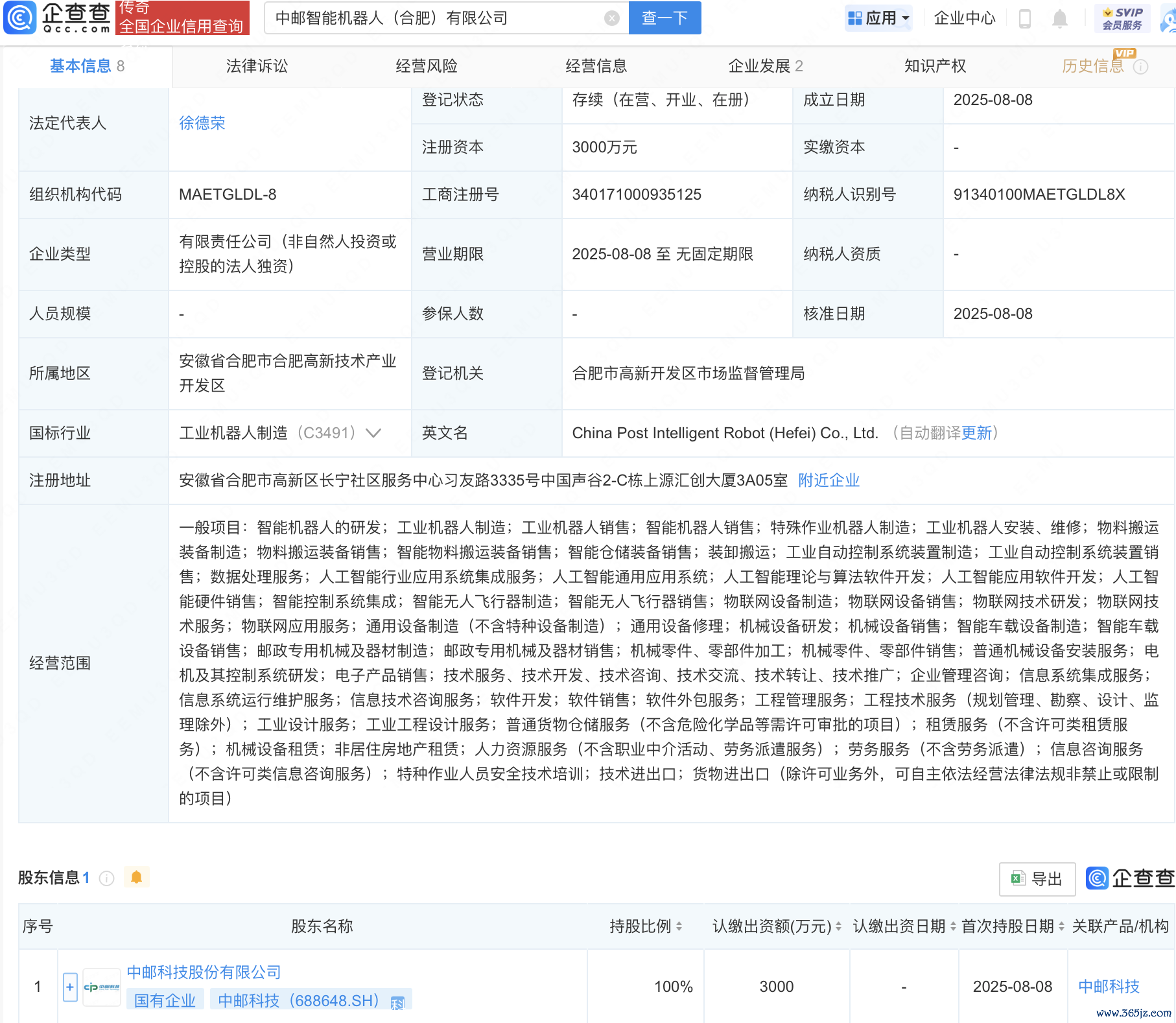Expand 工业机器人制造 industry classification chevron
The image size is (1176, 1023).
(373, 433)
